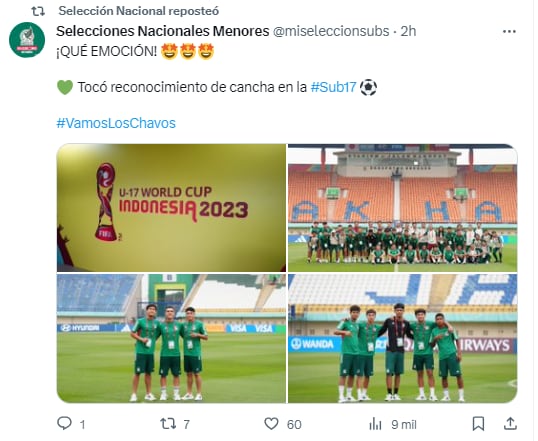
Task: Bookmark this post
Action: tap(478, 423)
